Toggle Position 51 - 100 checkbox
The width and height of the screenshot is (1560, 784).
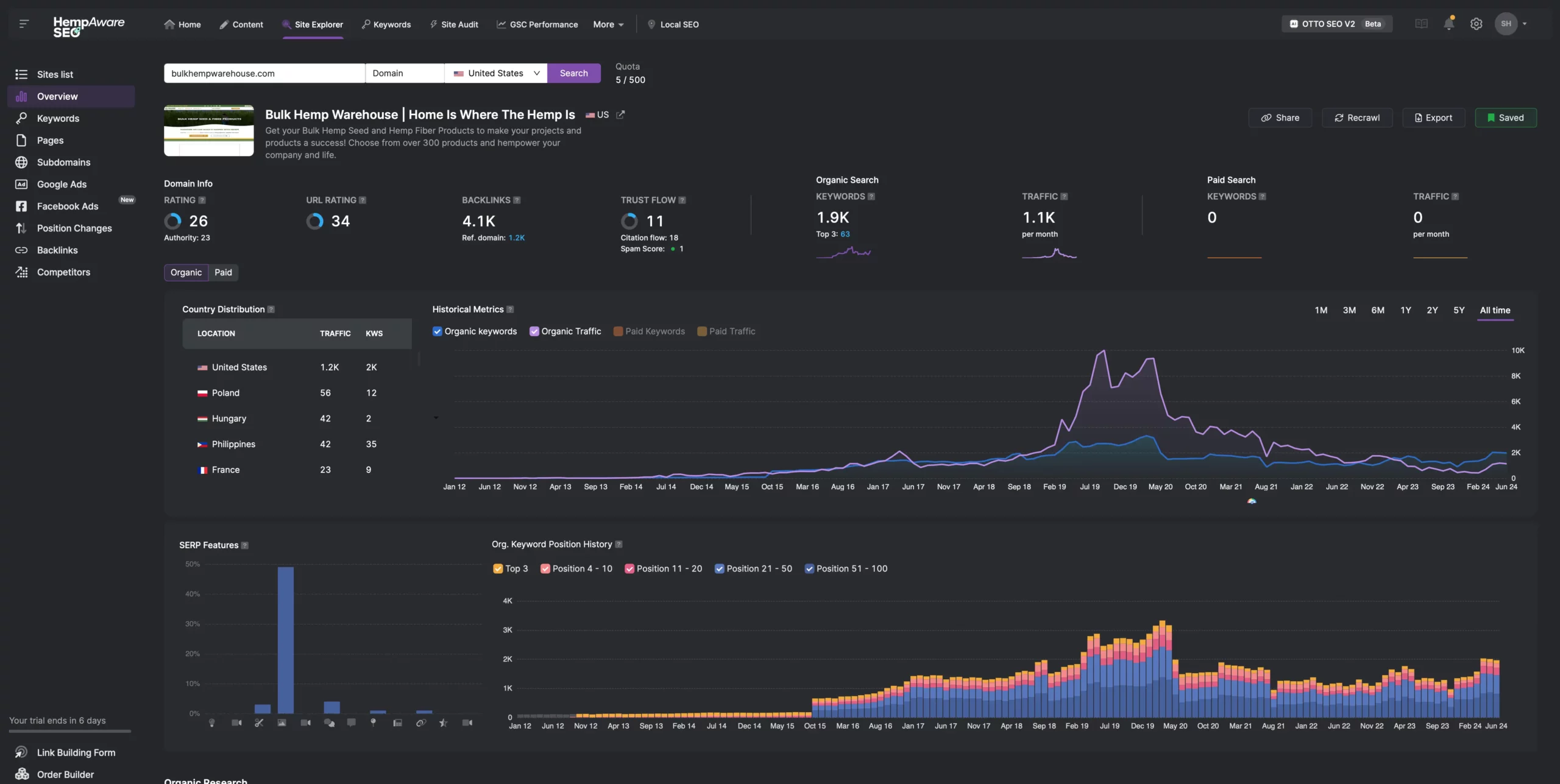pos(809,568)
